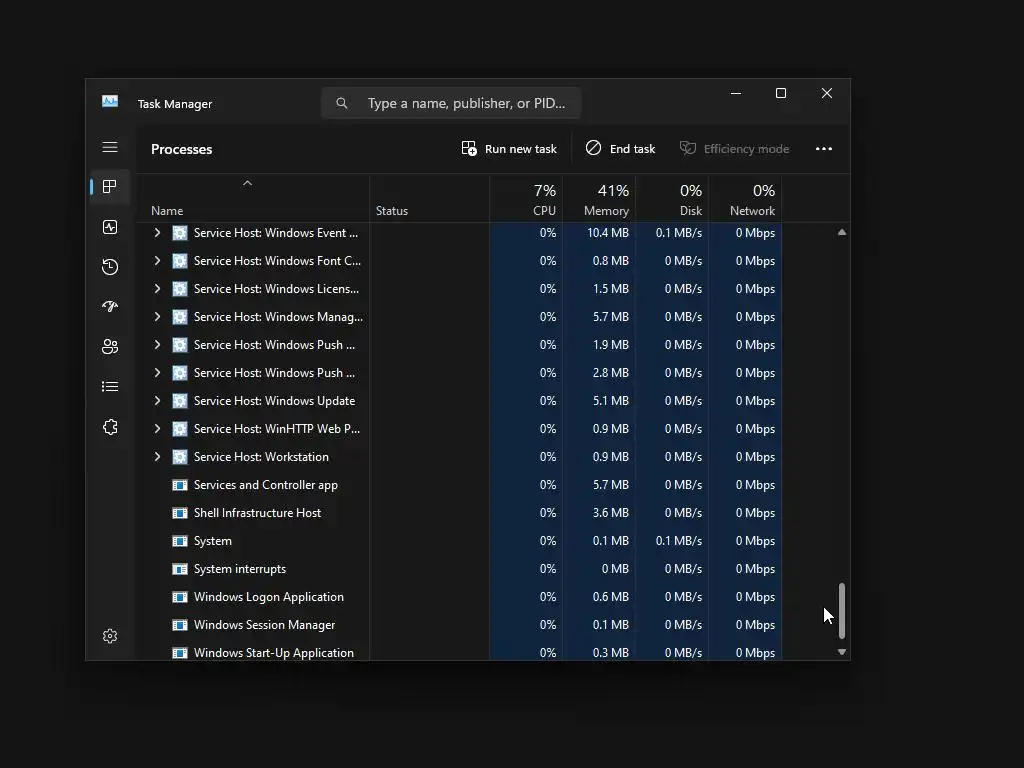Open Task Manager settings gear

(110, 635)
